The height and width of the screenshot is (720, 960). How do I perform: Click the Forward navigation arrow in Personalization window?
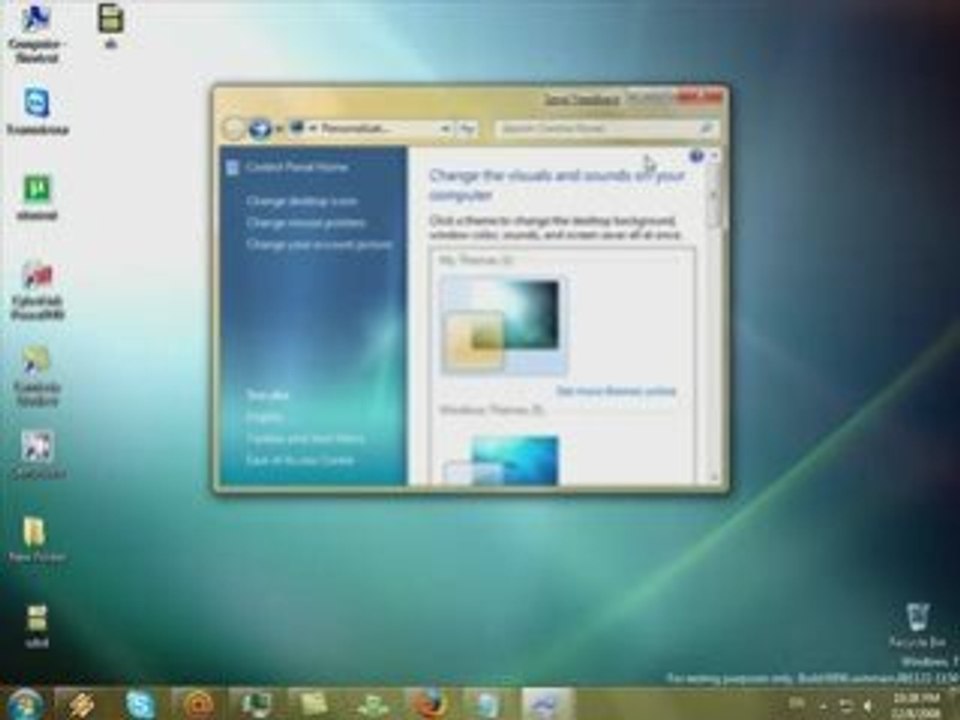(x=259, y=129)
